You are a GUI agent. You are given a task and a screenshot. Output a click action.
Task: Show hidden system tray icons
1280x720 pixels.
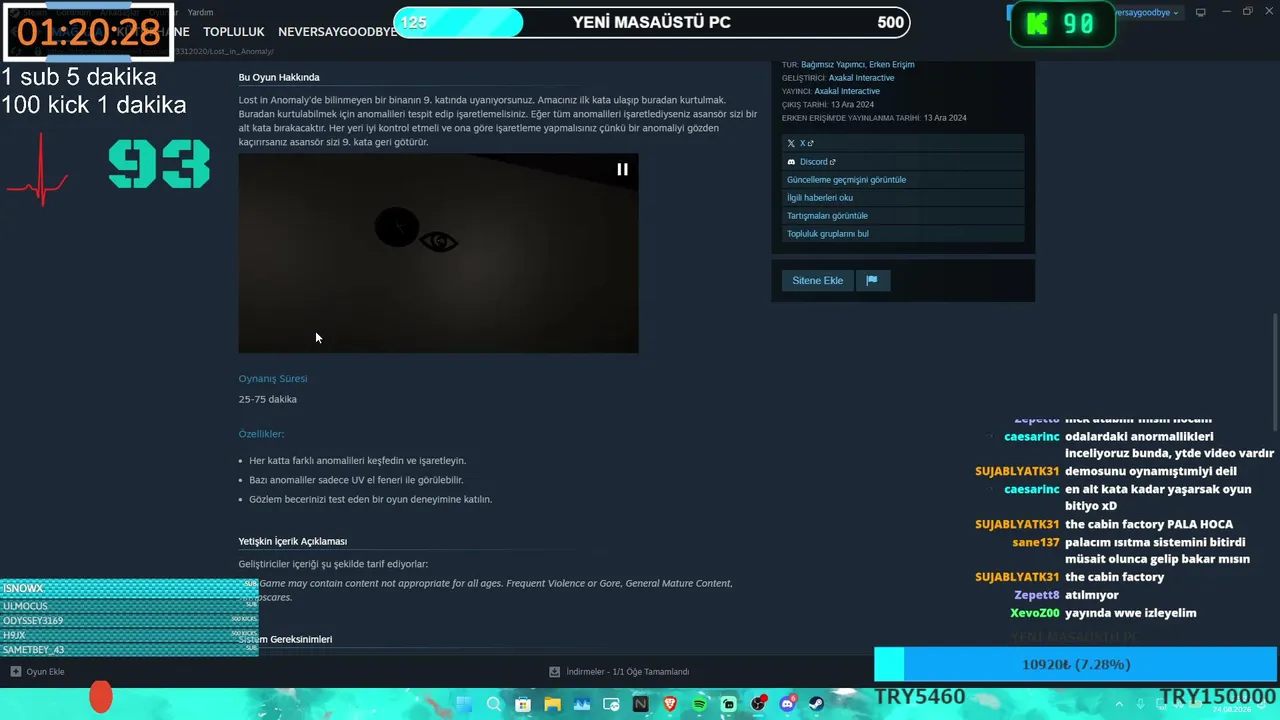point(1120,704)
